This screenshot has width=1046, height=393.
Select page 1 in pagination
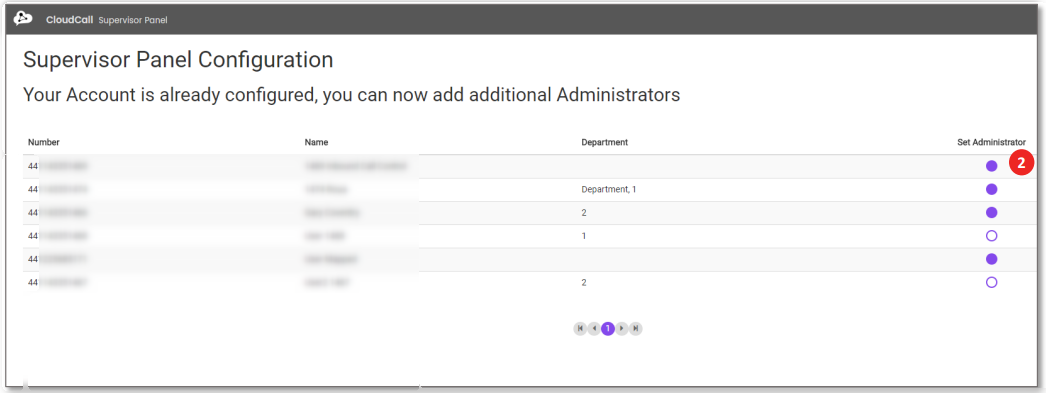[x=608, y=328]
